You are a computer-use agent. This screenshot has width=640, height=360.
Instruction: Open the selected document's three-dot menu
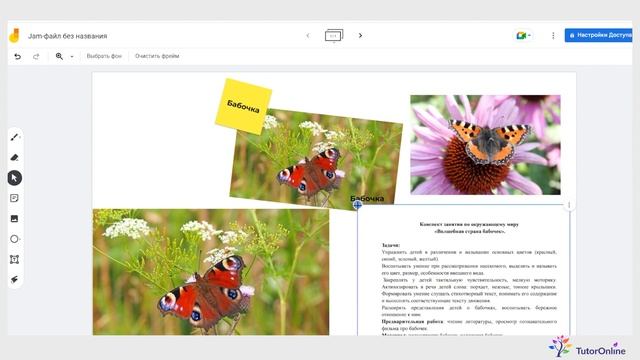tap(569, 205)
